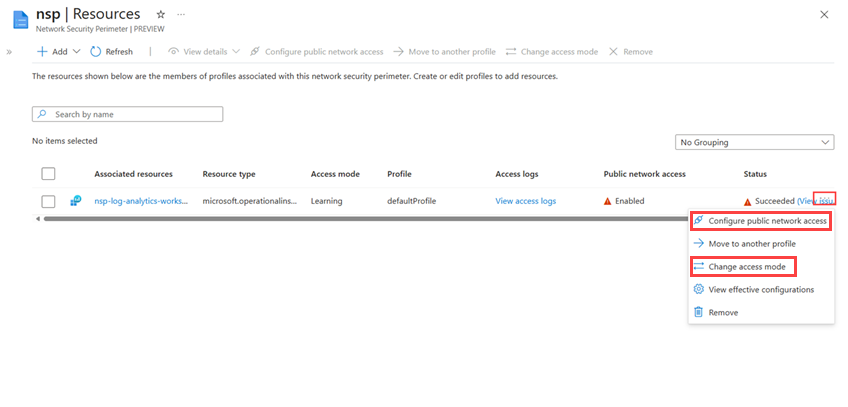Check the nsp-log-analytics workspace row checkbox
Image resolution: width=848 pixels, height=407 pixels.
coord(48,201)
